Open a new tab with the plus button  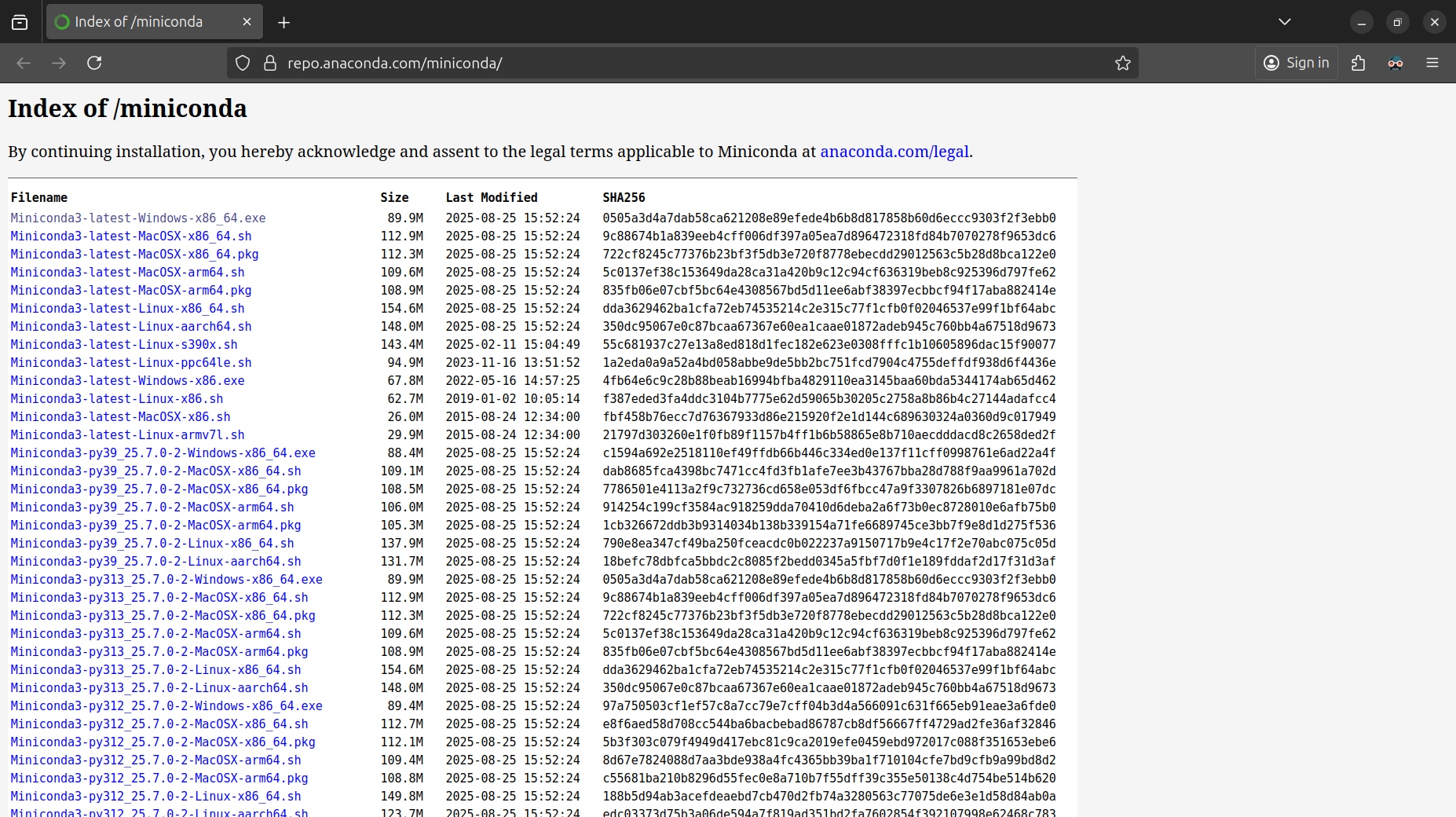point(284,21)
